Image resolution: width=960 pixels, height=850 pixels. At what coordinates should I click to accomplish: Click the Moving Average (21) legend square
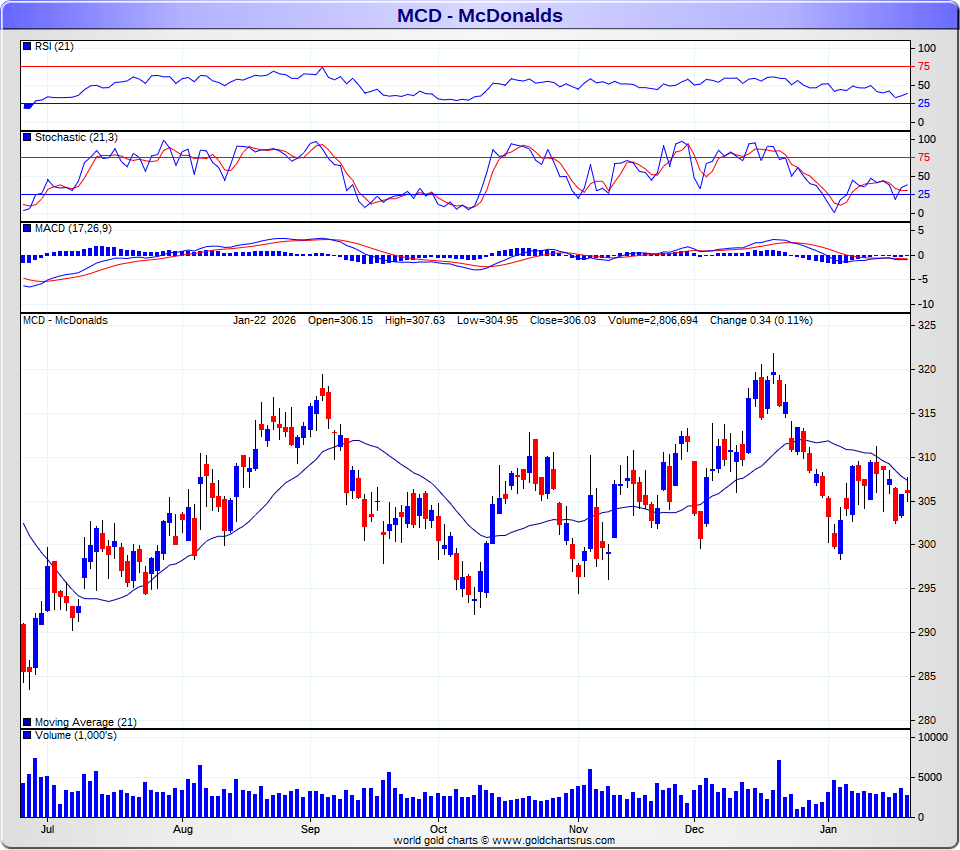coord(27,722)
